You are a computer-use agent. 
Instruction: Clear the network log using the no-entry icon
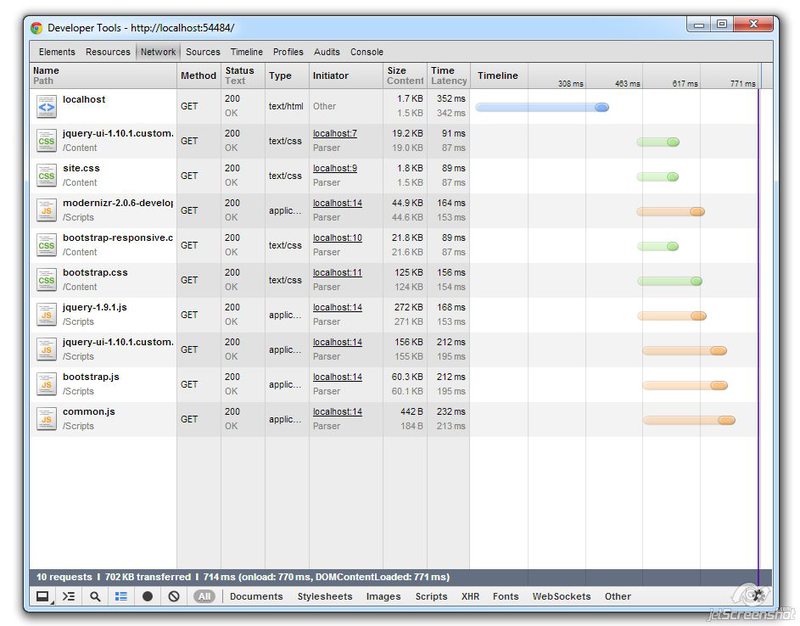click(x=171, y=596)
